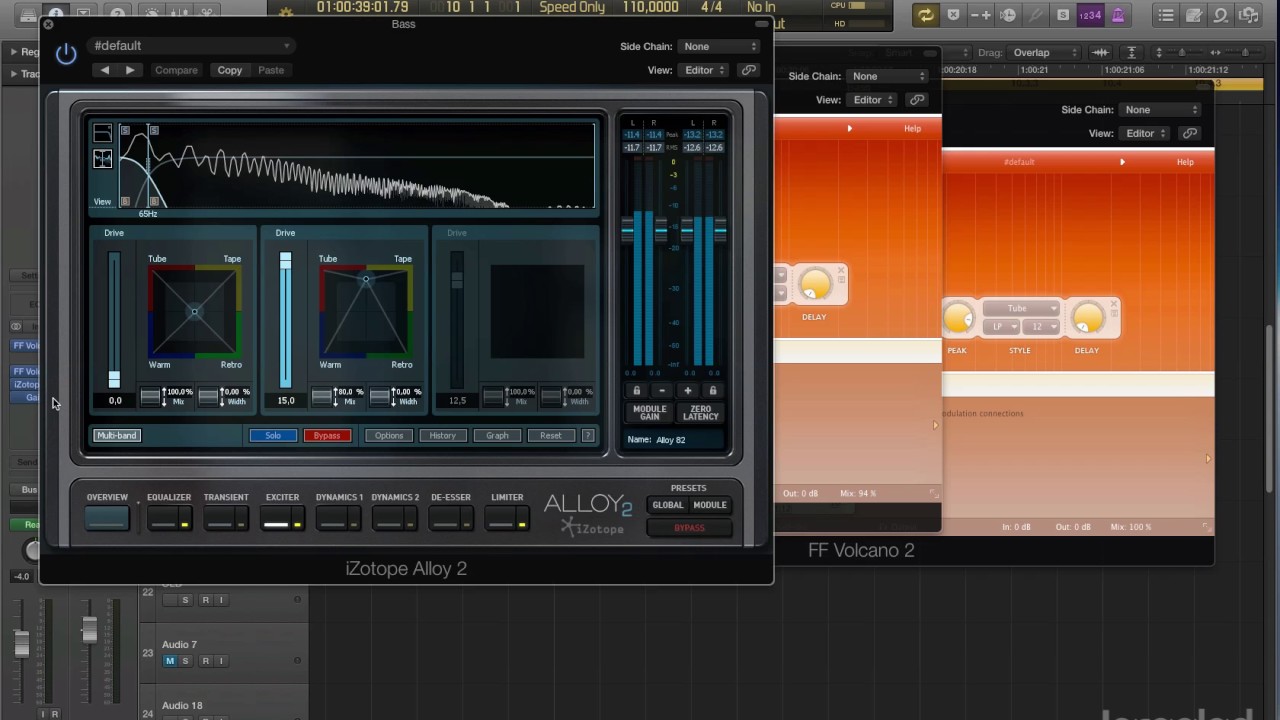Open Side Chain dropdown in rightmost plugin window
Viewport: 1280px width, 720px height.
[x=1161, y=110]
